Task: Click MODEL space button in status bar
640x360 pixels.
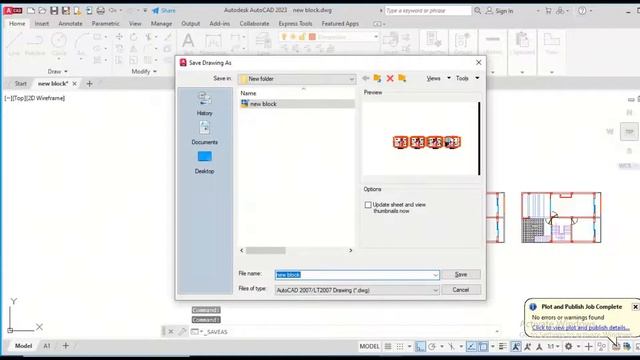Action: tap(369, 347)
